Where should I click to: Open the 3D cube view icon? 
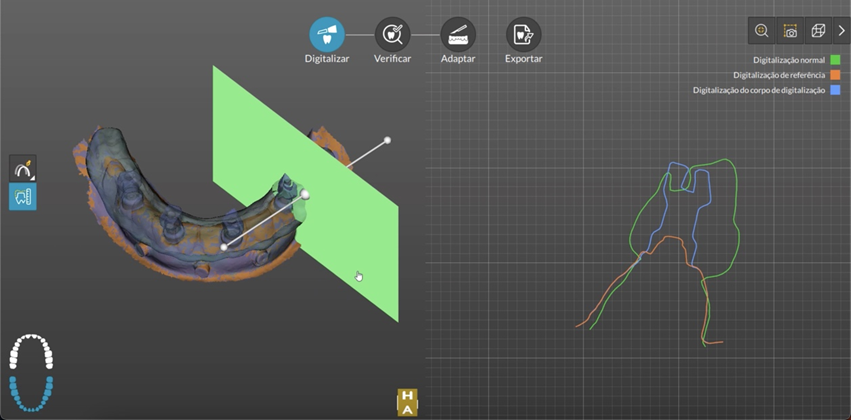(x=818, y=31)
